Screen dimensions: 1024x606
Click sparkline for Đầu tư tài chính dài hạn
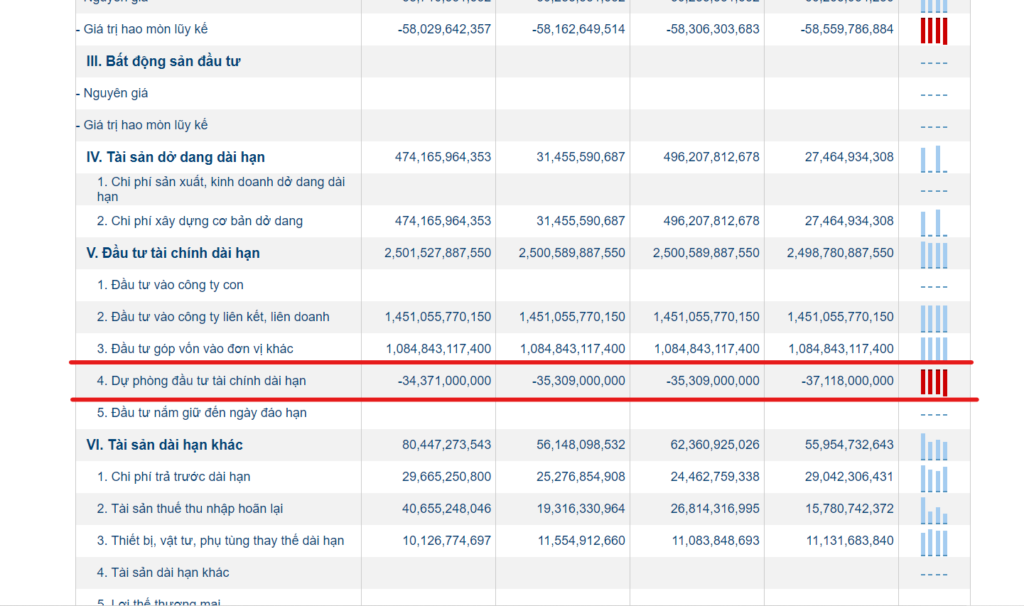coord(934,255)
